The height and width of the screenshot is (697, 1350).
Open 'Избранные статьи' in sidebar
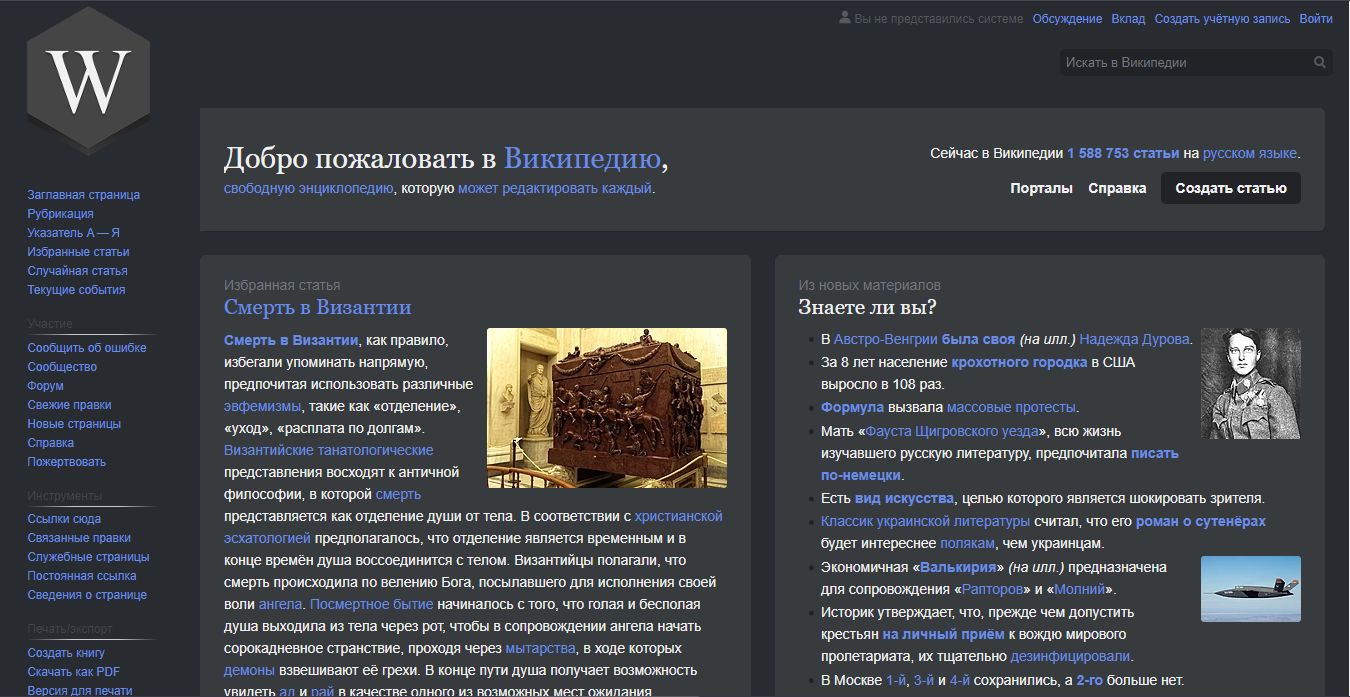(79, 252)
